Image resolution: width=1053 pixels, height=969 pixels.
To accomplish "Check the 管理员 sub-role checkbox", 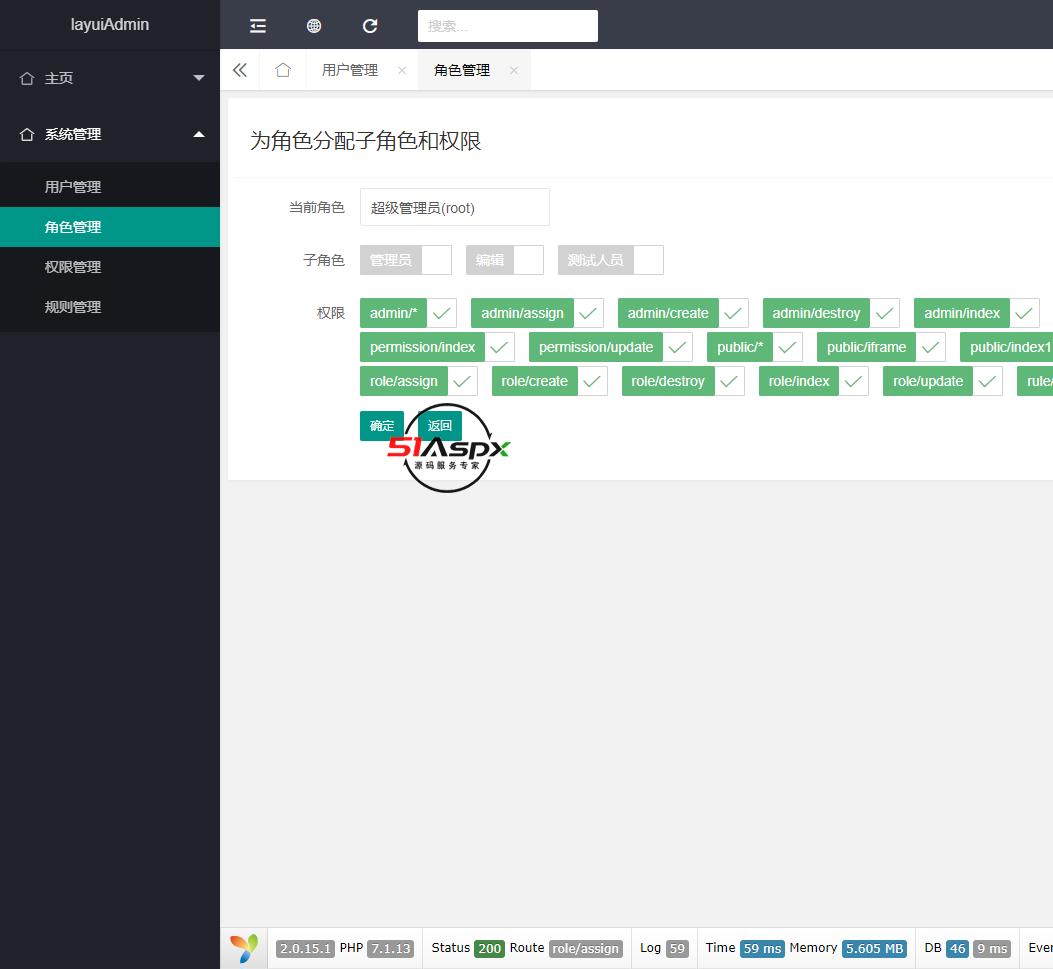I will (406, 260).
